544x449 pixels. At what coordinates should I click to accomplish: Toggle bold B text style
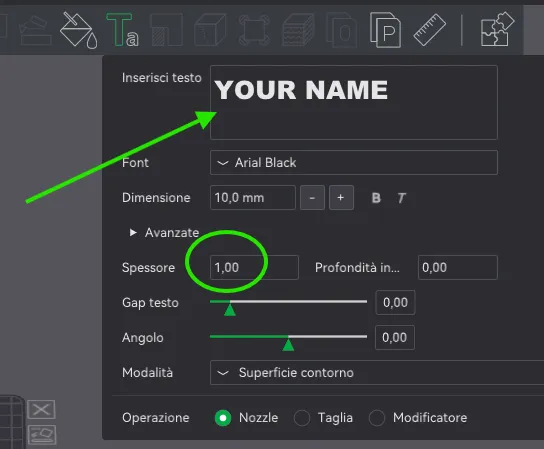pyautogui.click(x=376, y=198)
